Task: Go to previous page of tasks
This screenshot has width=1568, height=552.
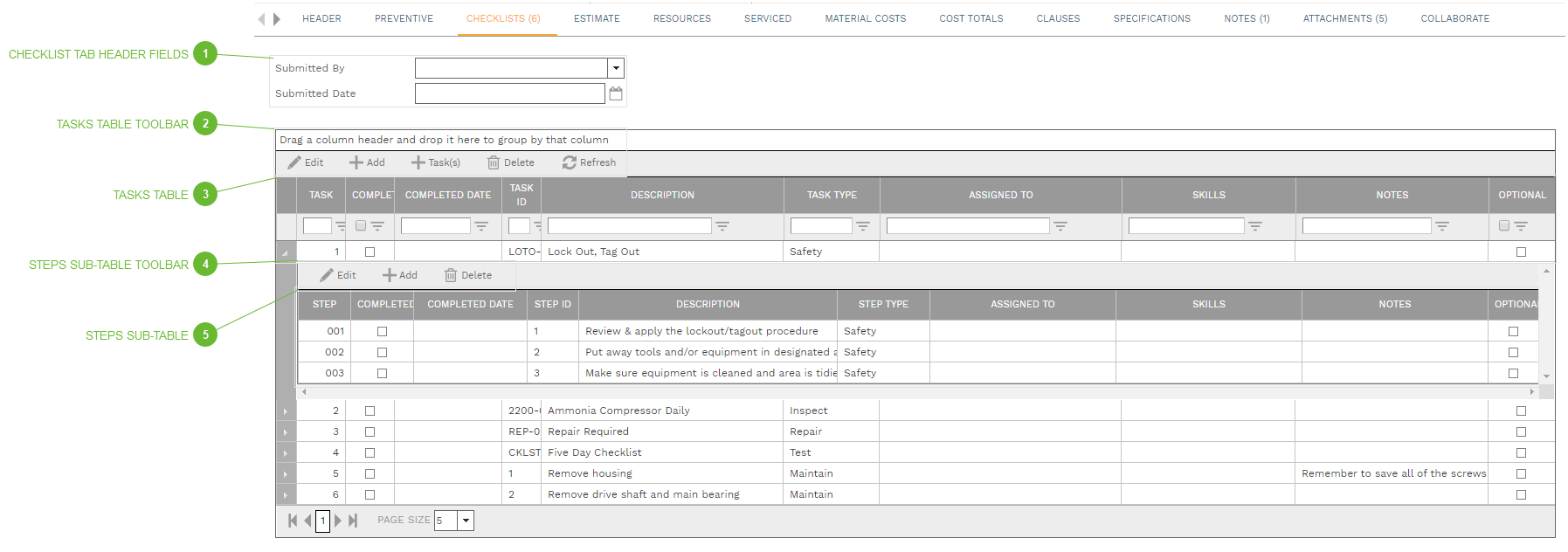Action: click(x=307, y=521)
